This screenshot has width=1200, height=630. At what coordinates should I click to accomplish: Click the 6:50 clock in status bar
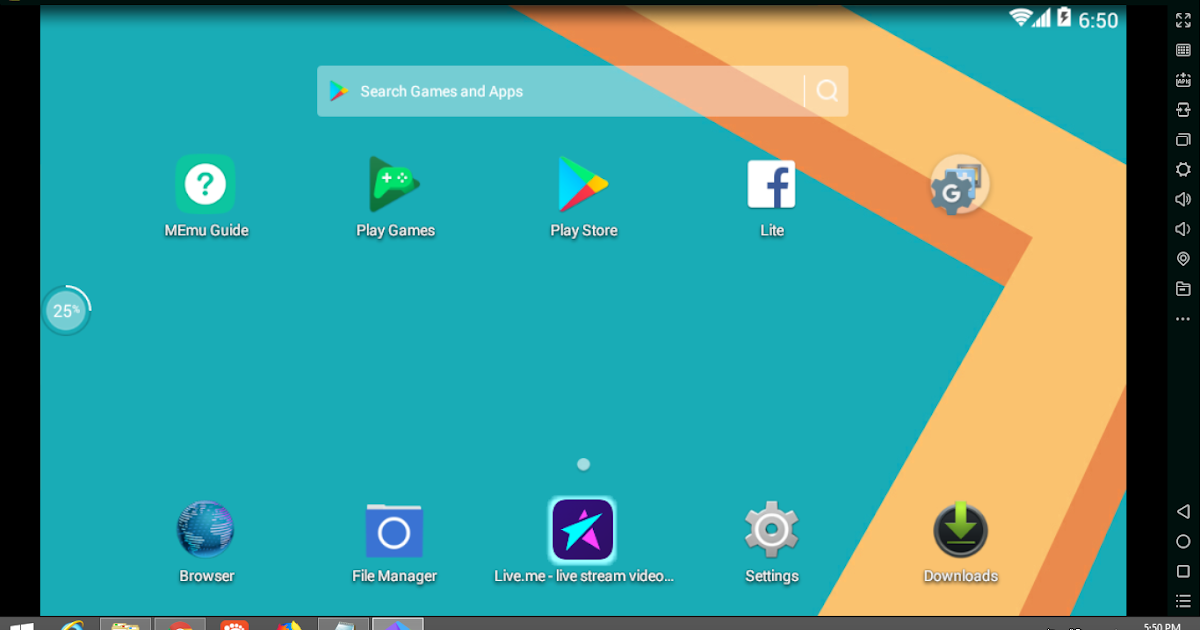point(1098,20)
